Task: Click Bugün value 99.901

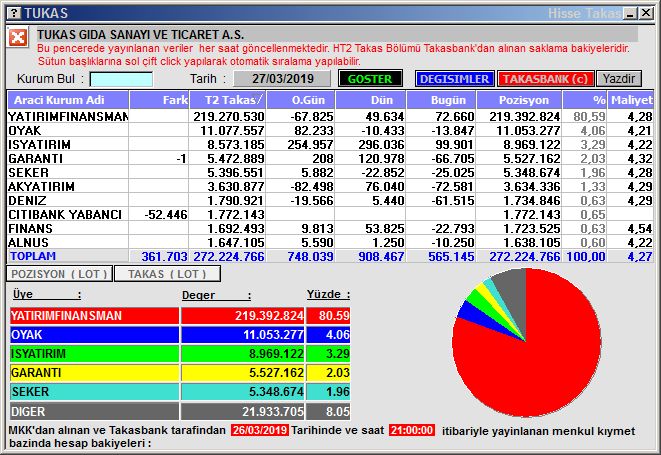Action: (454, 145)
